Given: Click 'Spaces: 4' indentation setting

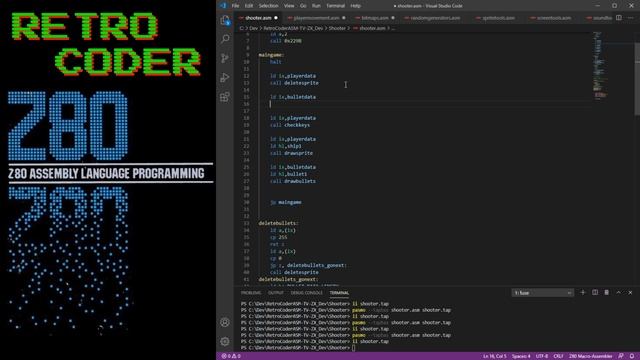Looking at the screenshot, I should (521, 356).
